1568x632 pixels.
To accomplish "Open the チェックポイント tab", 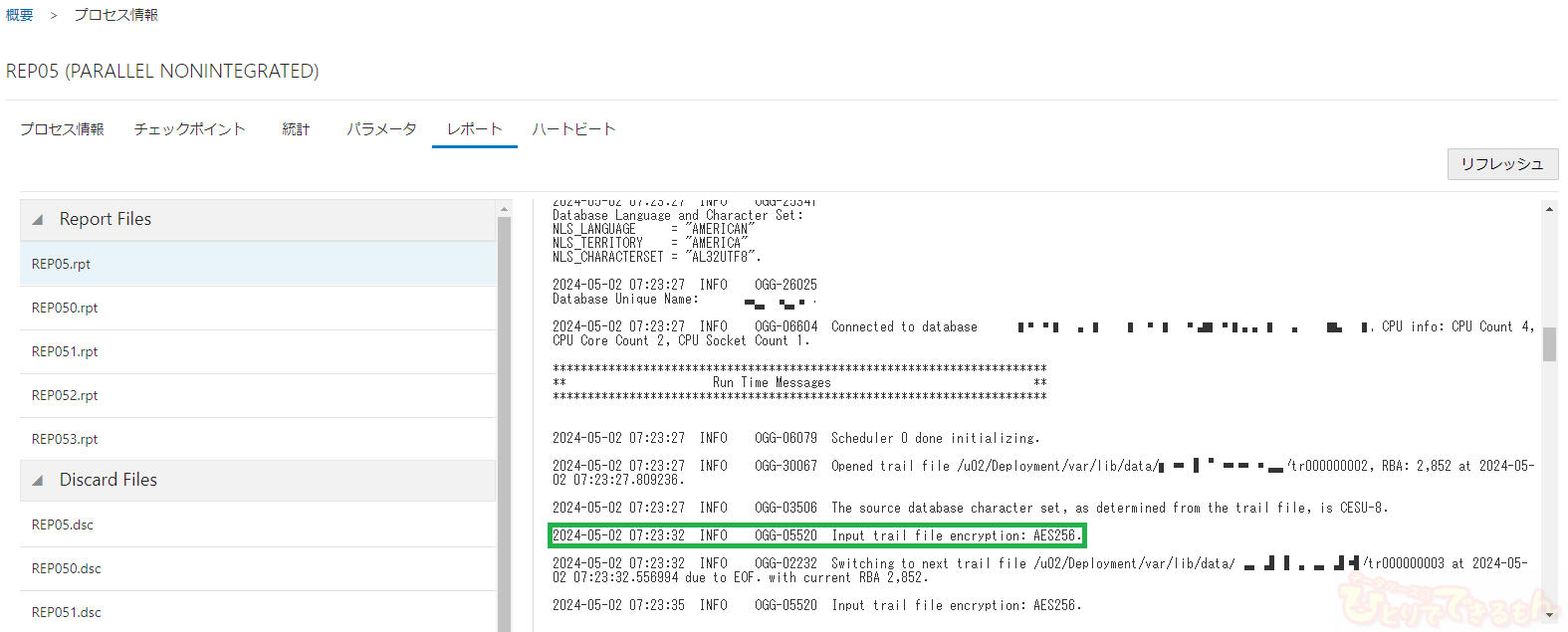I will click(189, 129).
